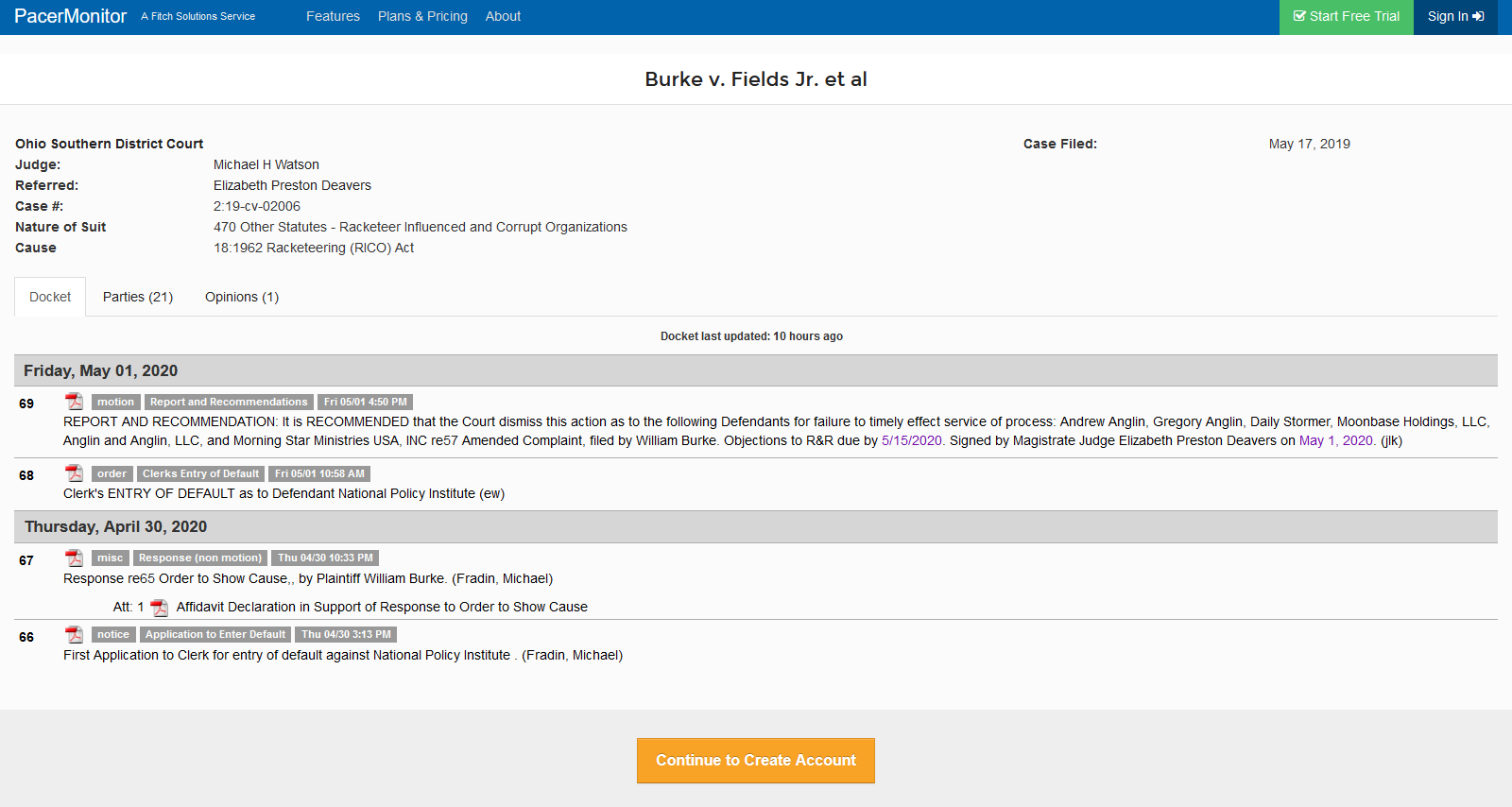The image size is (1512, 807).
Task: Click docket entry number 67
Action: pos(26,560)
